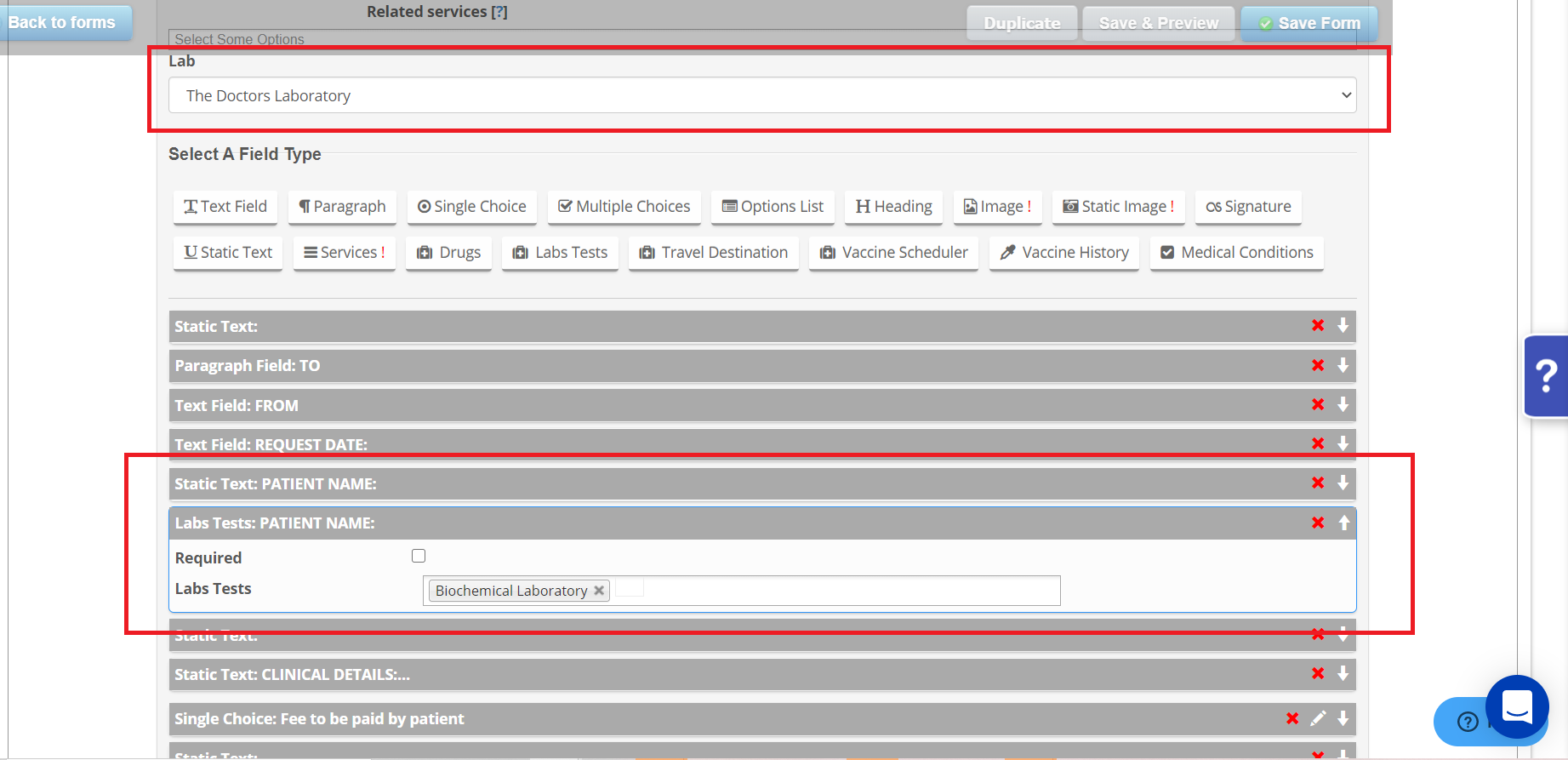1568x760 pixels.
Task: Add a Vaccine History field
Action: 1064,253
